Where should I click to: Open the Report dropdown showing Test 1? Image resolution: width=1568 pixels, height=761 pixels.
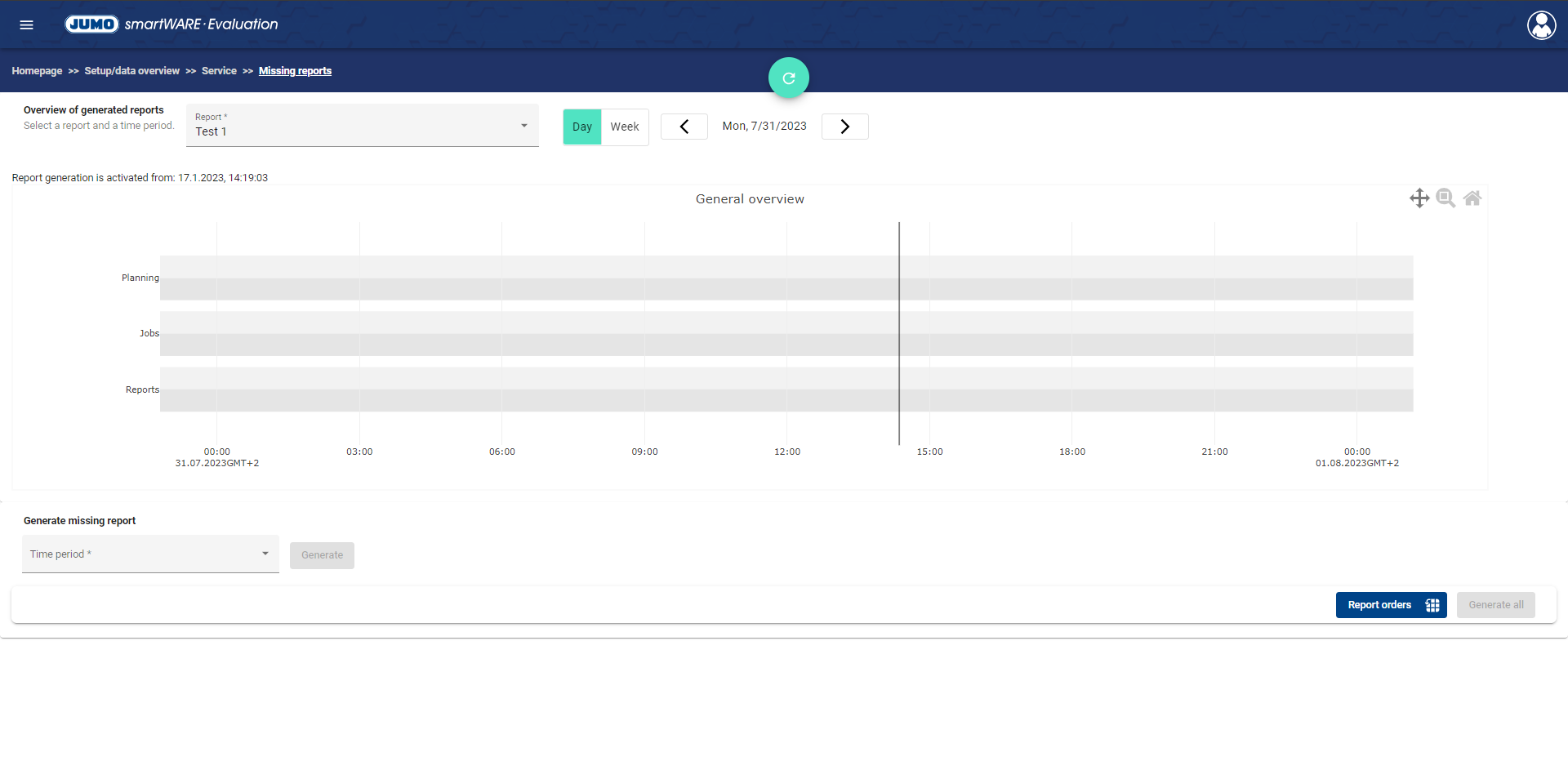point(351,126)
